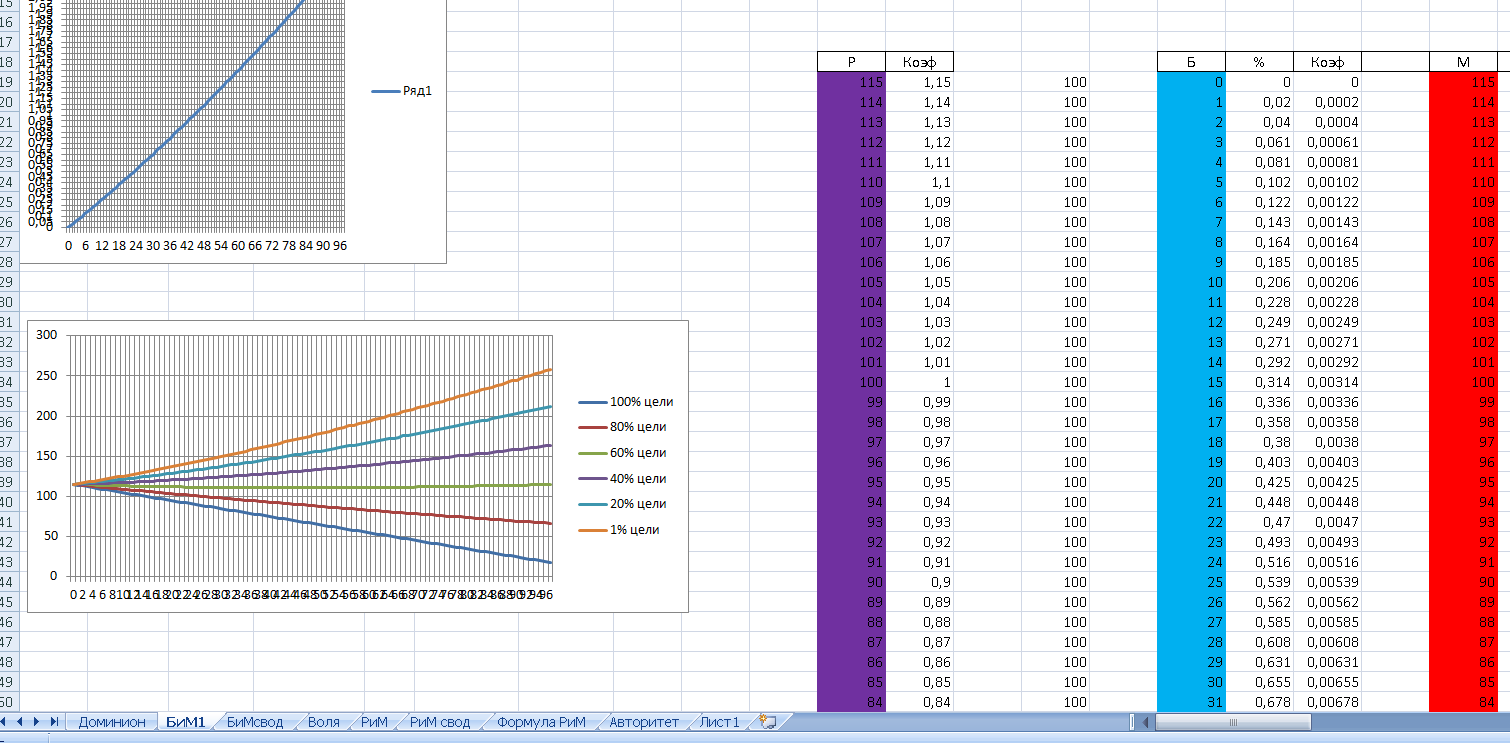The image size is (1510, 743).
Task: Click the insert new worksheet icon
Action: click(768, 722)
